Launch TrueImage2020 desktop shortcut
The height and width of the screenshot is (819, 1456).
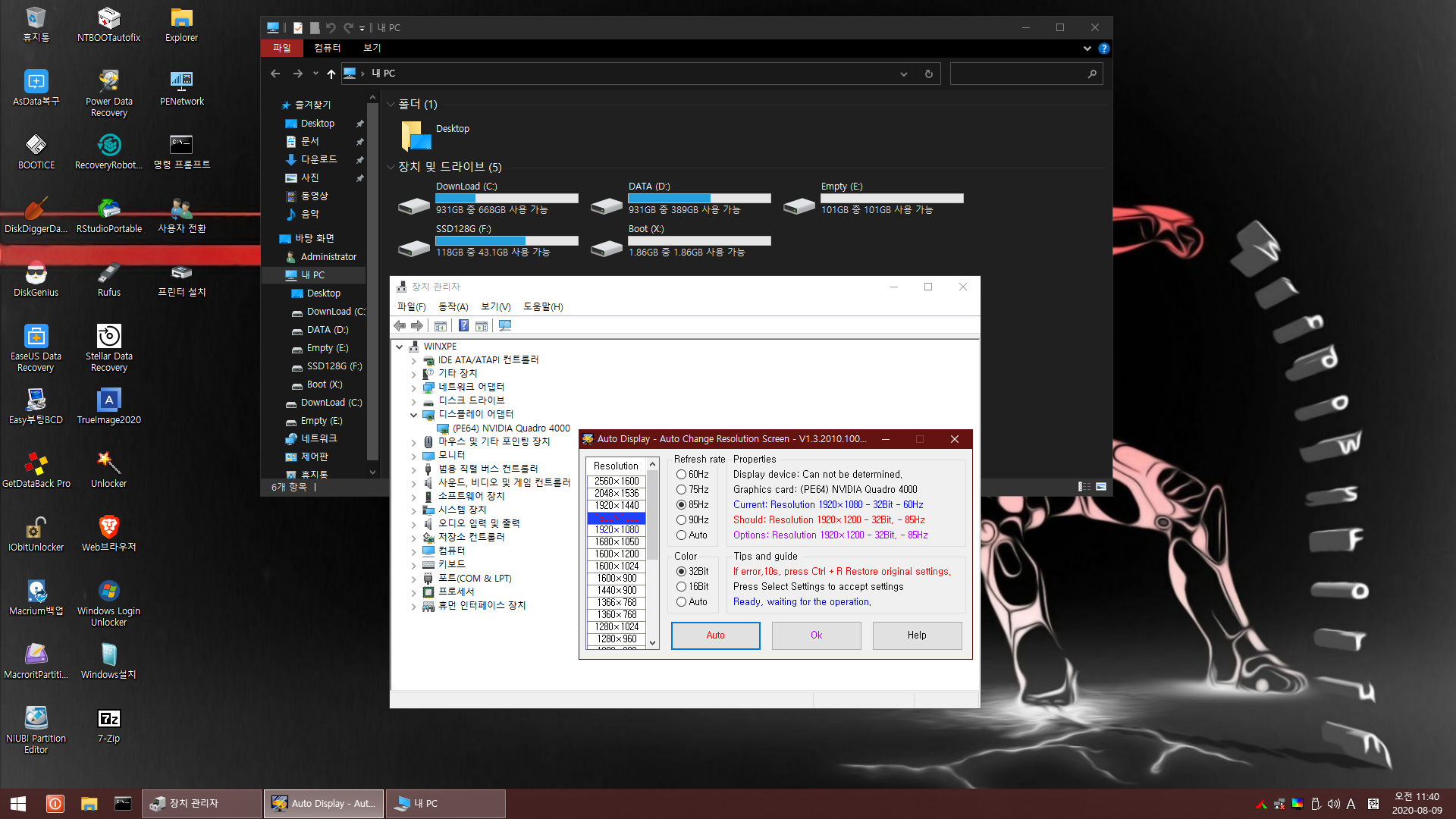click(108, 406)
